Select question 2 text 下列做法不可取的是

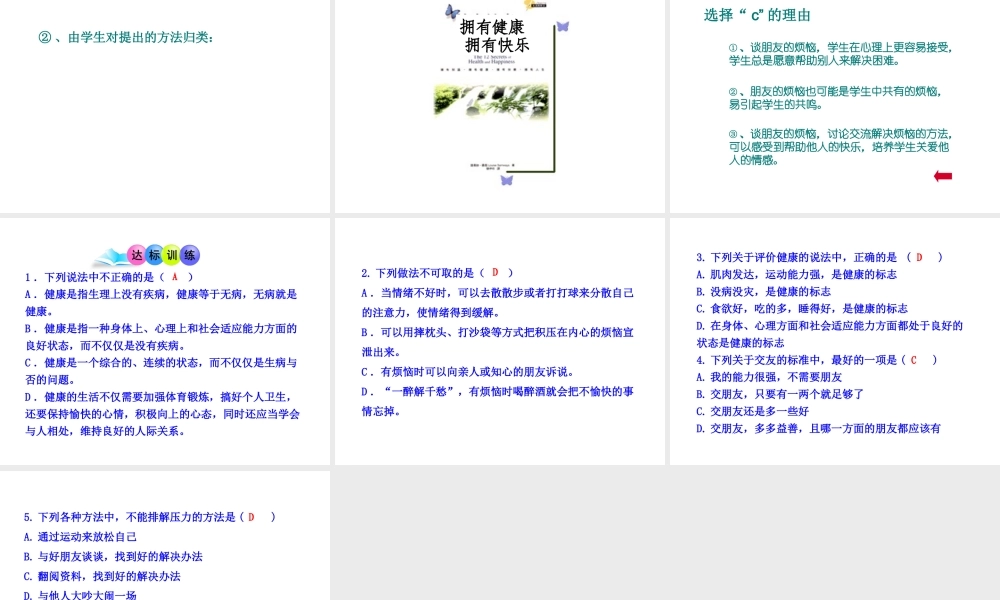tap(438, 273)
